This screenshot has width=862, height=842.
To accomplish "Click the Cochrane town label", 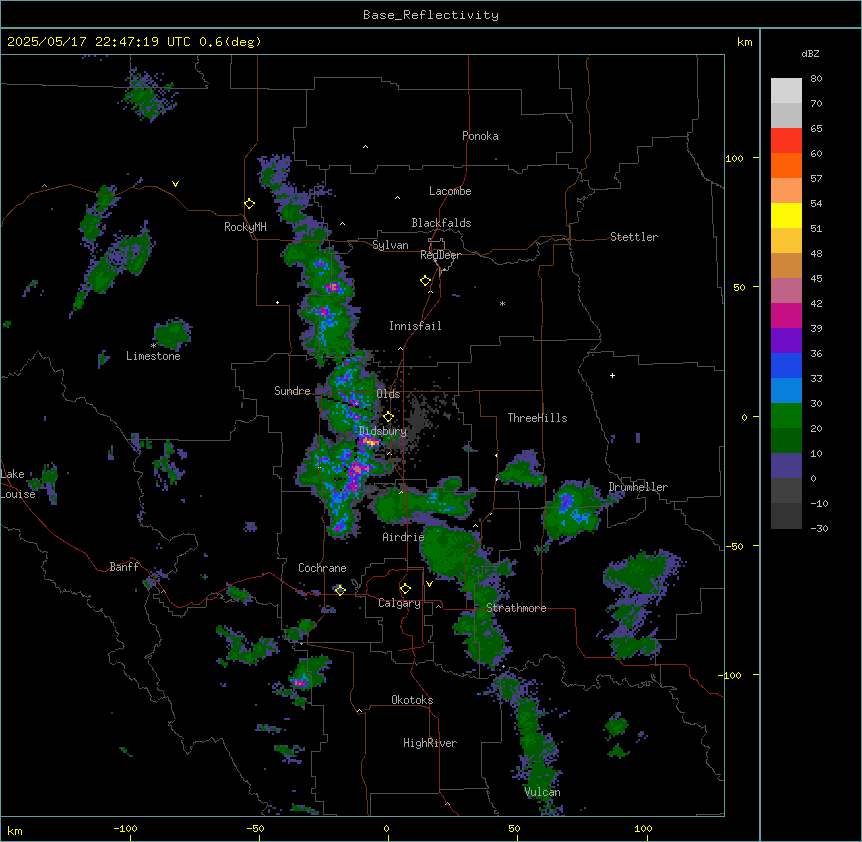I will coord(322,568).
